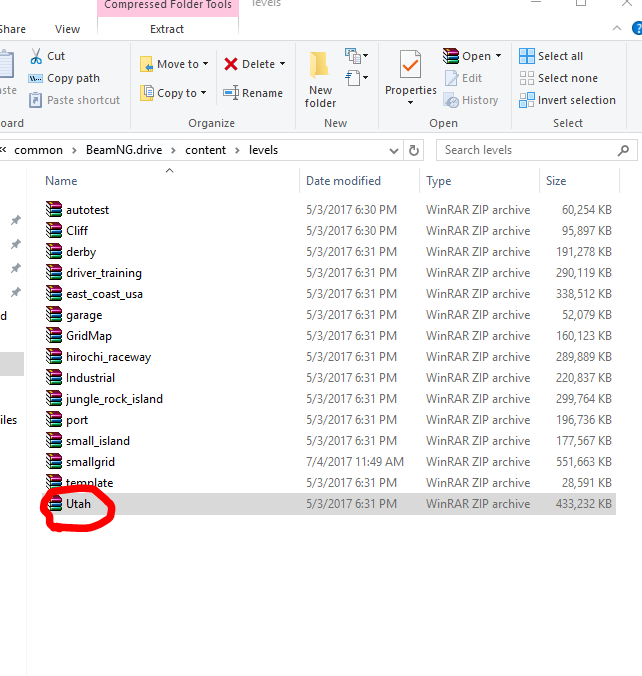
Task: Click the History icon
Action: pyautogui.click(x=451, y=100)
